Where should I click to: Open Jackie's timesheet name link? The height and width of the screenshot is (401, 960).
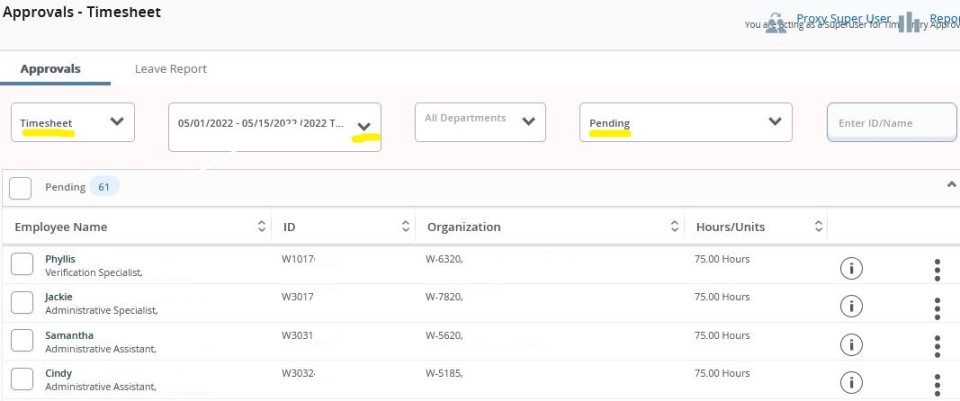coord(58,297)
